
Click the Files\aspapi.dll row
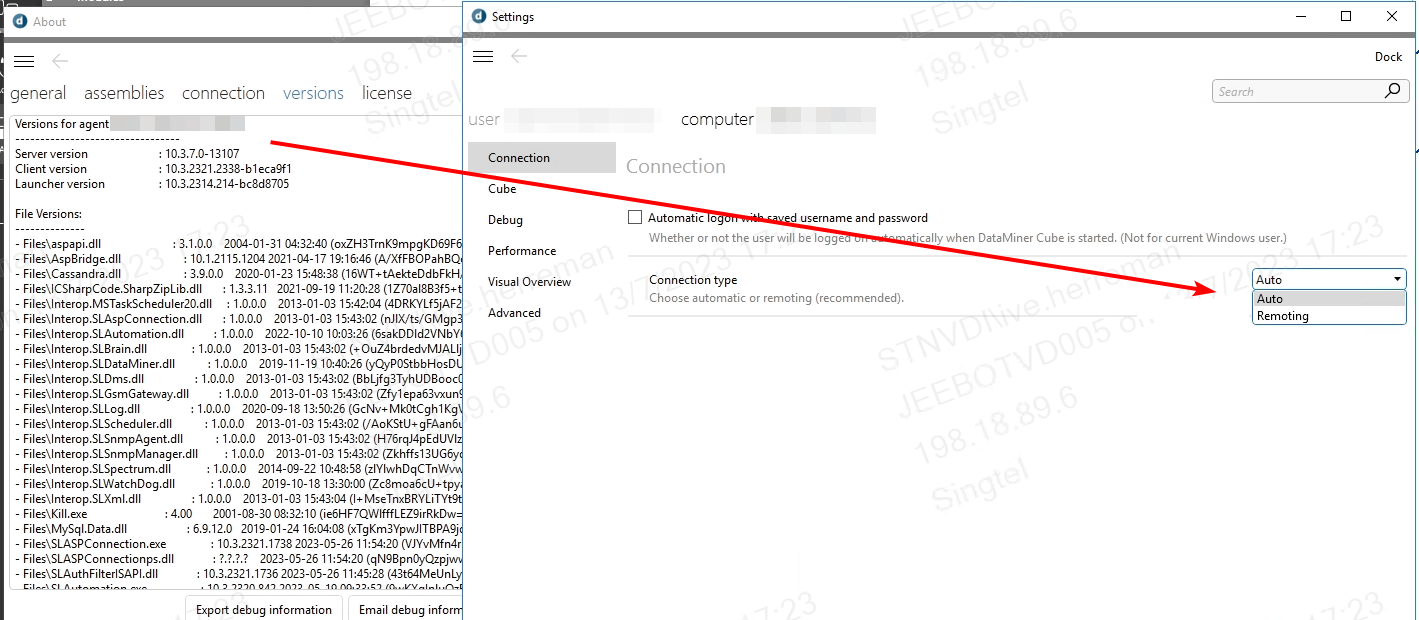[238, 244]
